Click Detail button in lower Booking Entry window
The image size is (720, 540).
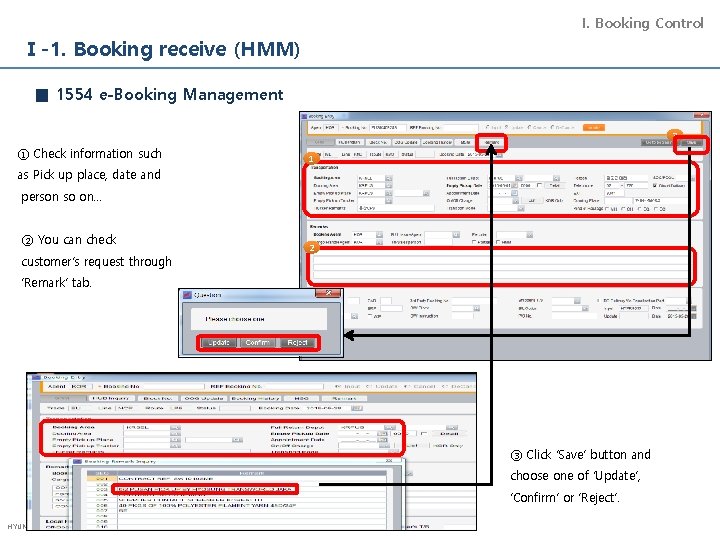click(449, 433)
